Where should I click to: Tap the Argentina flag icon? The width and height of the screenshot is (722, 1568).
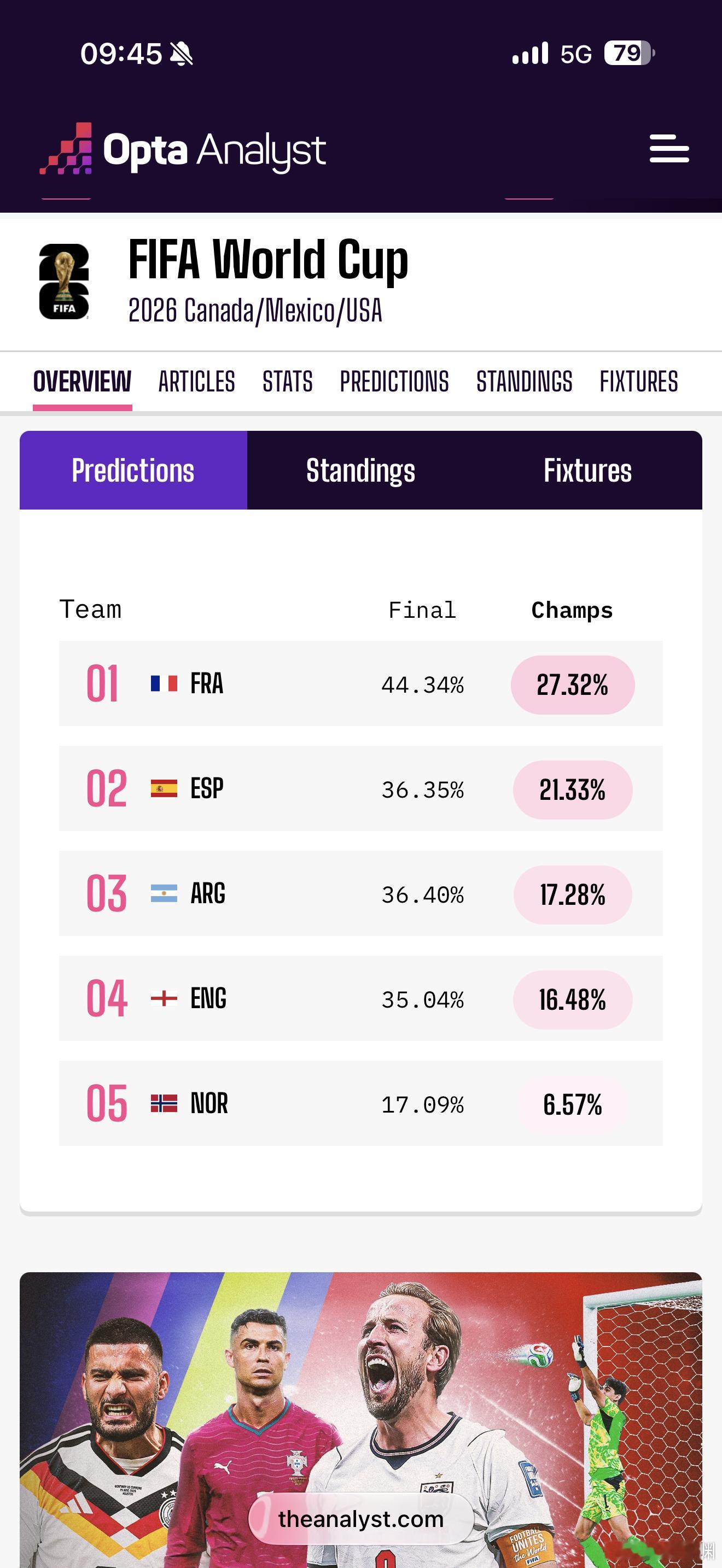click(x=164, y=893)
